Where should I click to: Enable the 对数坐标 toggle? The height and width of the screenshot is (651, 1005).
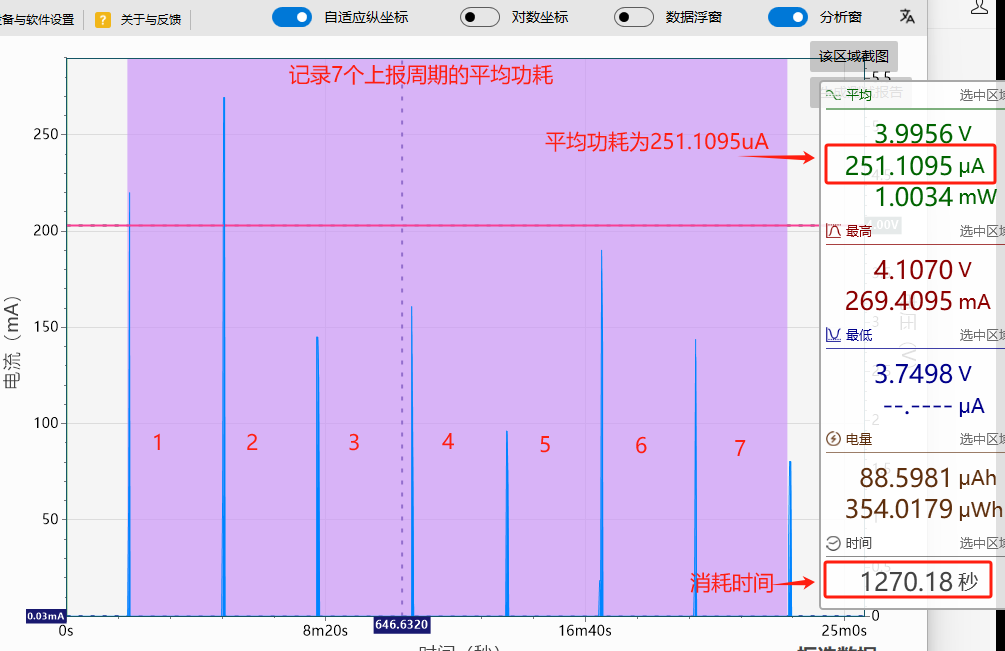click(480, 17)
